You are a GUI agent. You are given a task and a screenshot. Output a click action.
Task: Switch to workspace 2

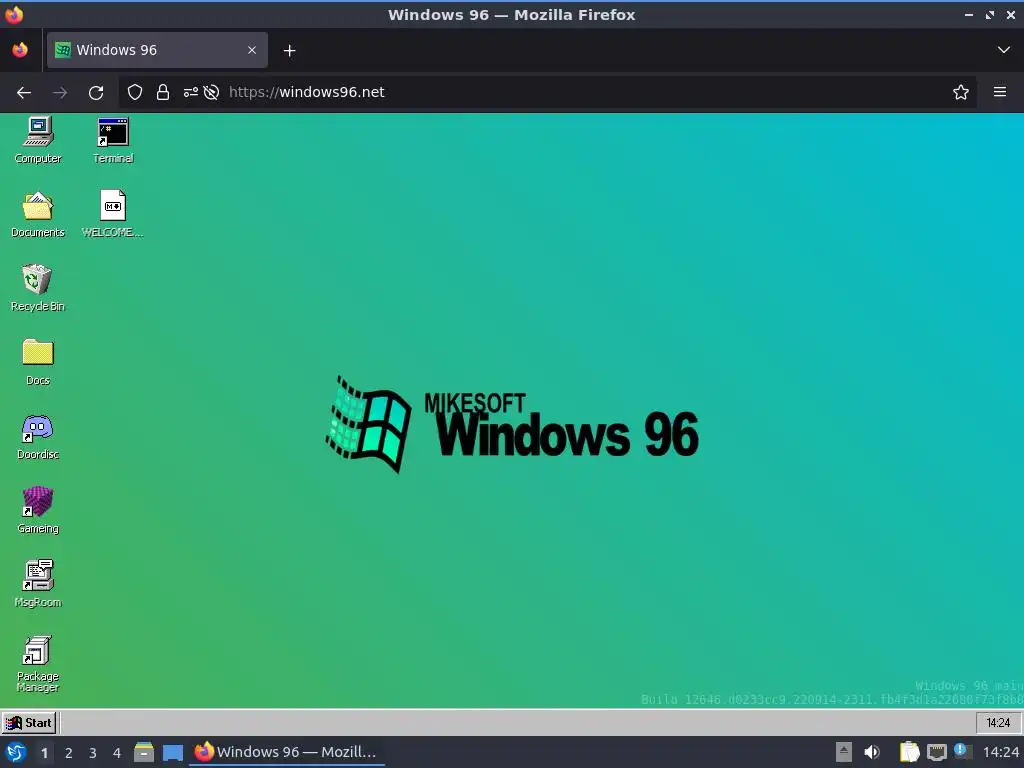coord(69,753)
